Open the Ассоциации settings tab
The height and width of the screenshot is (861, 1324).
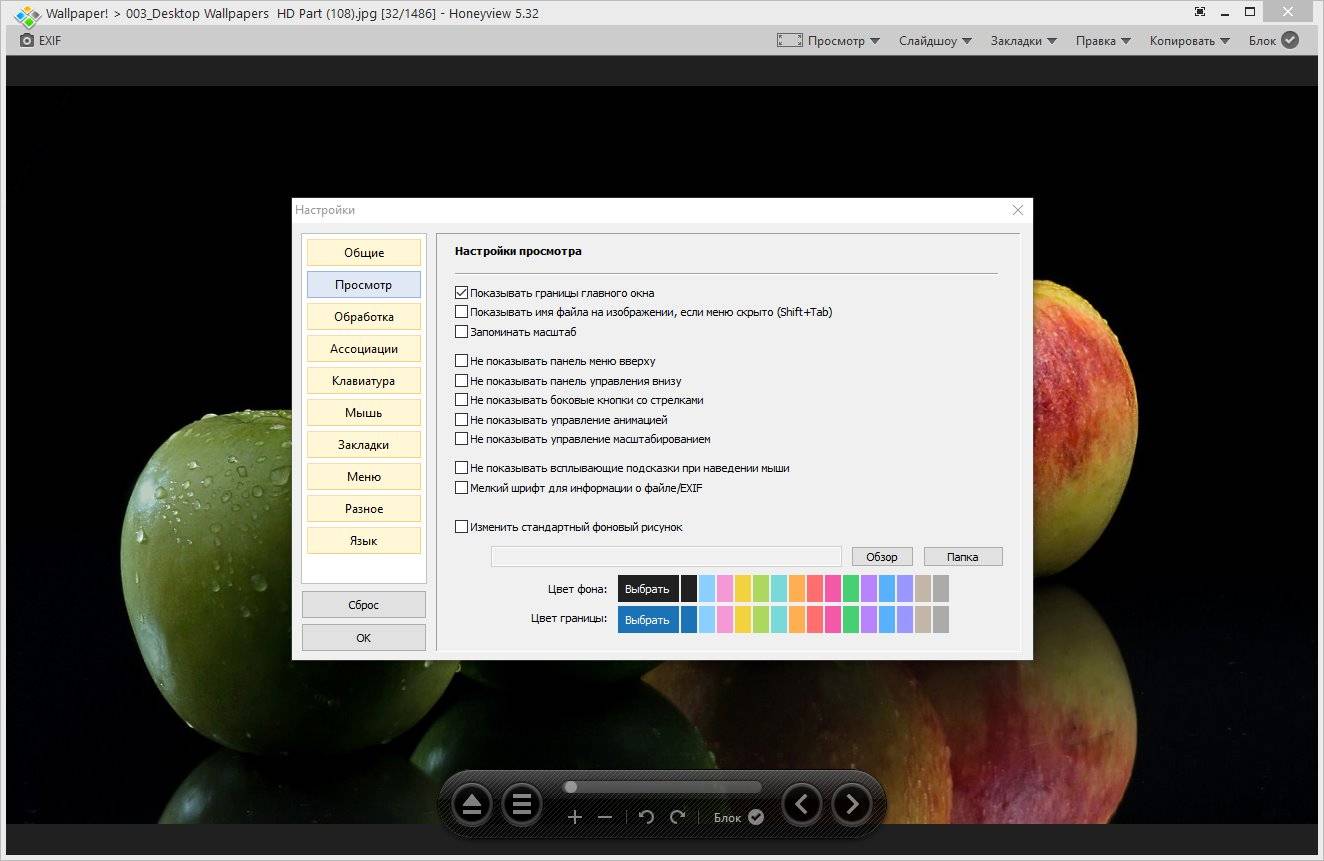pos(364,349)
